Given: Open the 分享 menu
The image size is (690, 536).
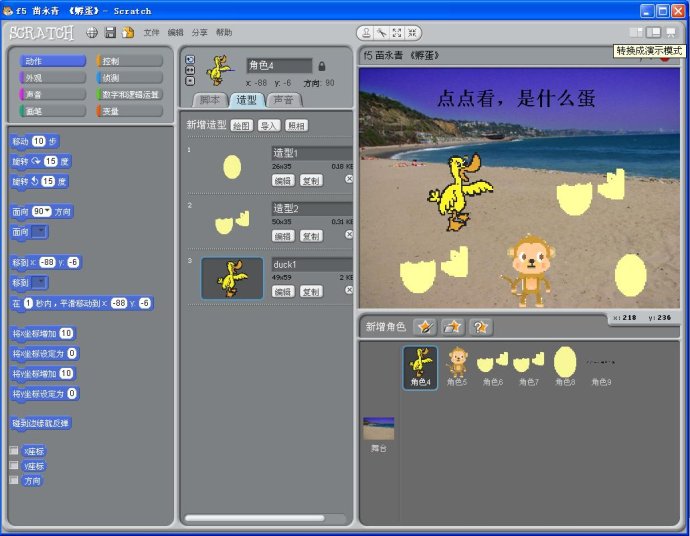Looking at the screenshot, I should [199, 33].
